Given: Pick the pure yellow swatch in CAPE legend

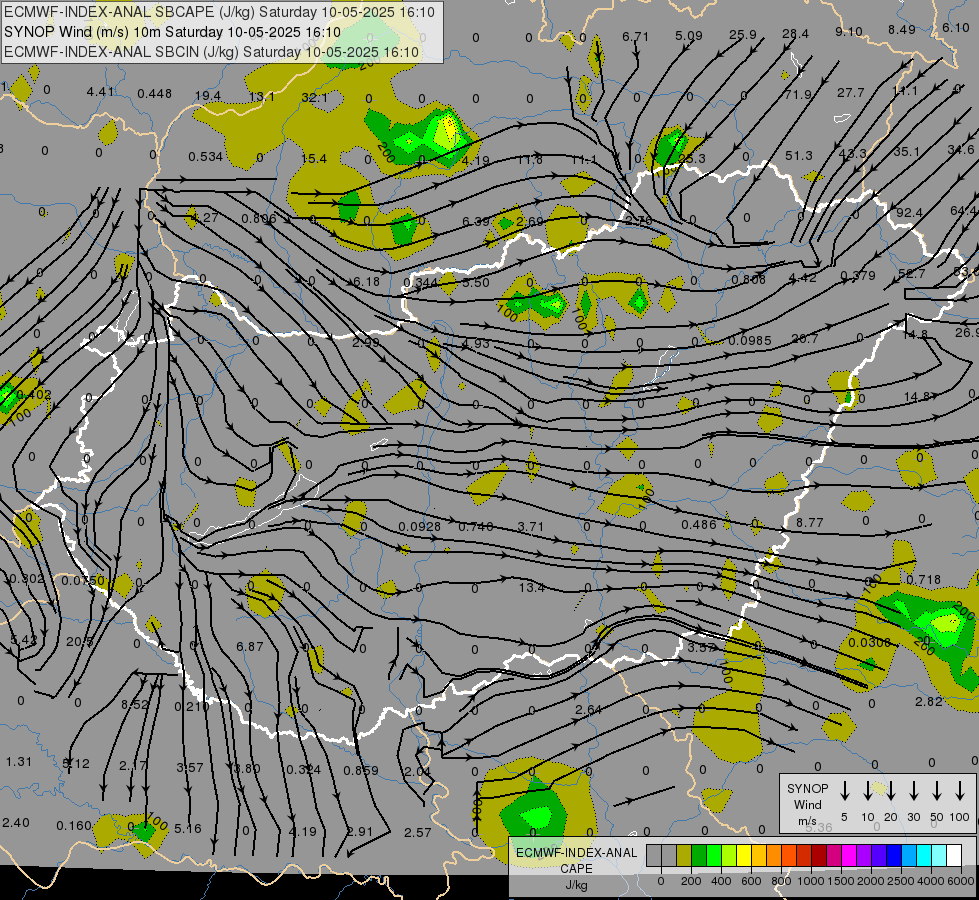Looking at the screenshot, I should [x=744, y=855].
